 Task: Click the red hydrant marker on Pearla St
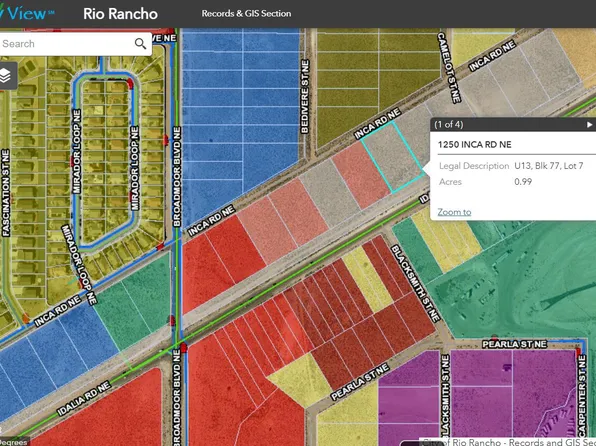pyautogui.click(x=495, y=337)
